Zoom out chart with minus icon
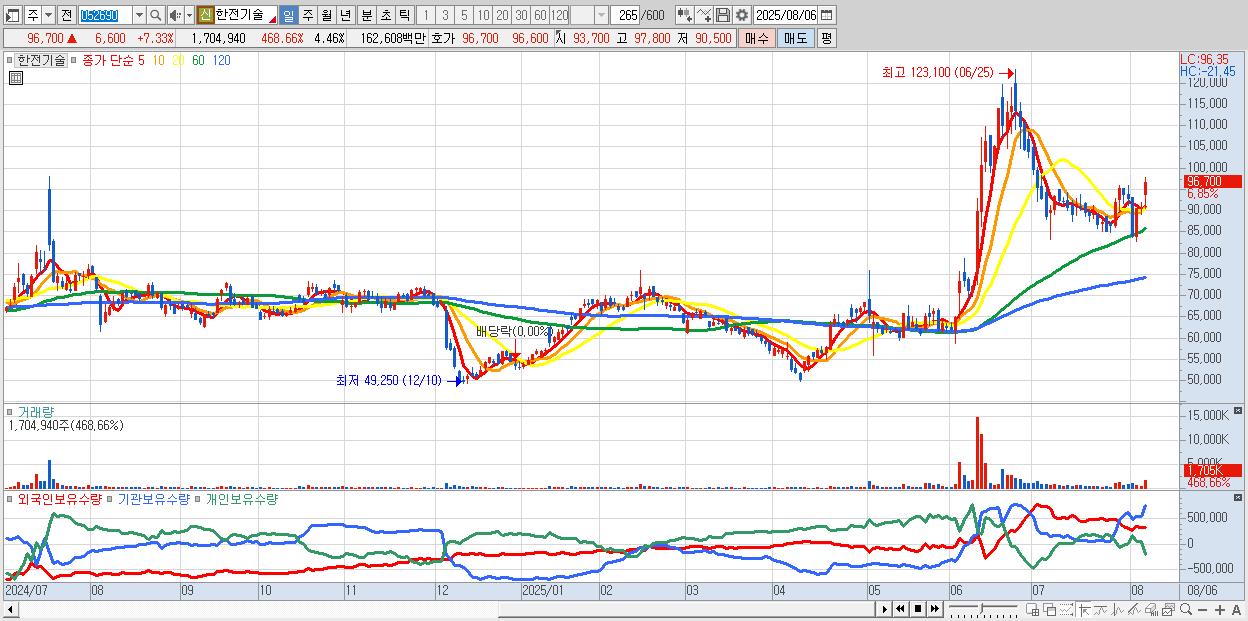 tap(1202, 609)
